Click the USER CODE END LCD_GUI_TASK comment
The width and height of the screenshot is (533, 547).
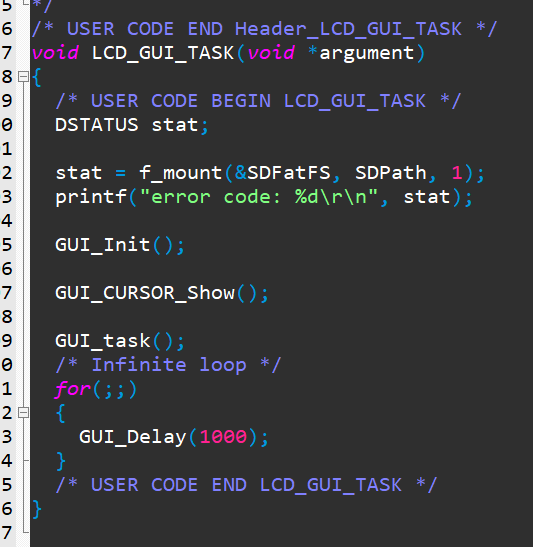246,485
